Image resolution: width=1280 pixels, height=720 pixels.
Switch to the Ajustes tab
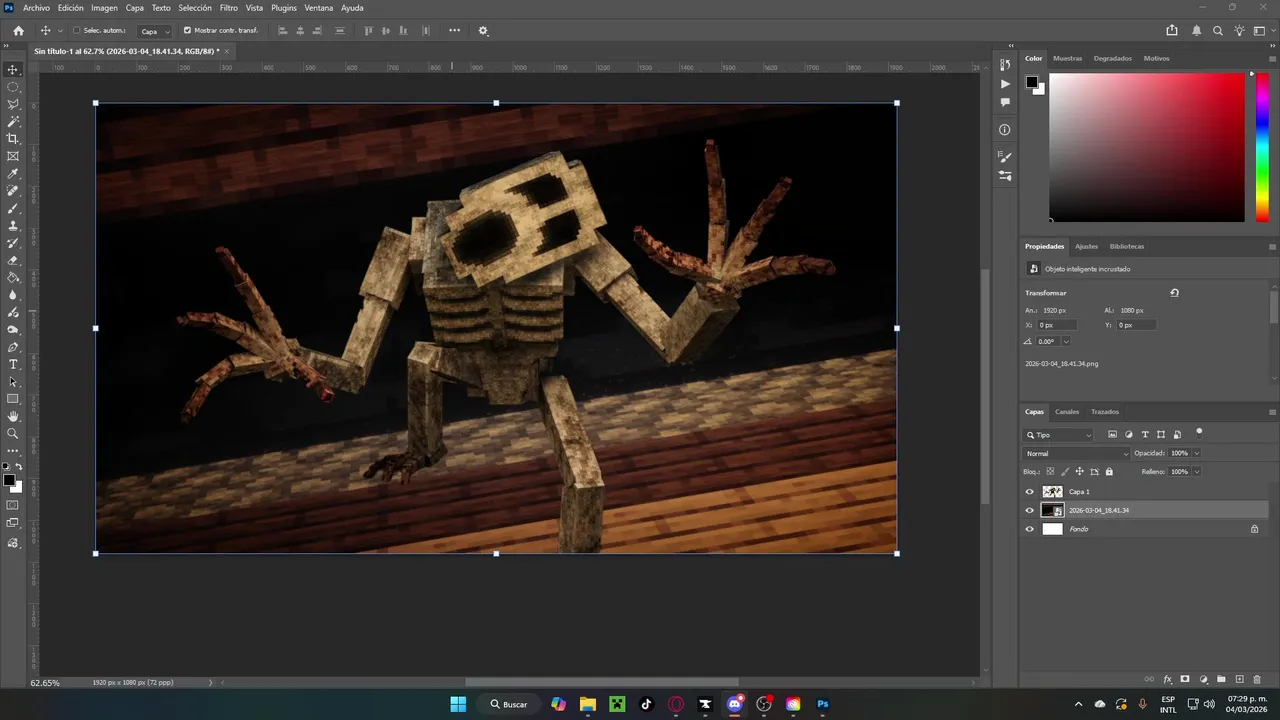(1086, 246)
